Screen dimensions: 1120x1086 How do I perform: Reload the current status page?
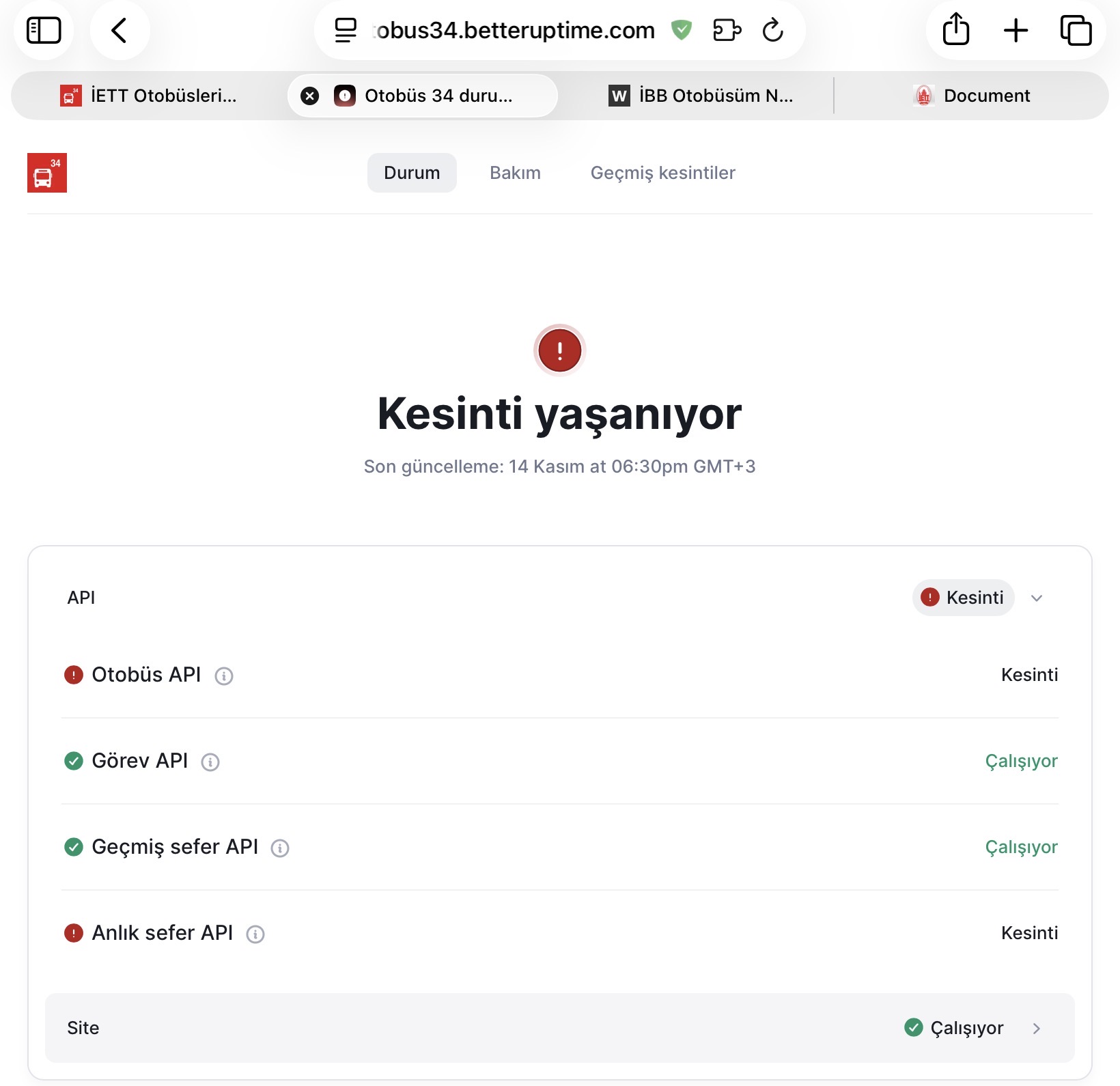tap(772, 31)
